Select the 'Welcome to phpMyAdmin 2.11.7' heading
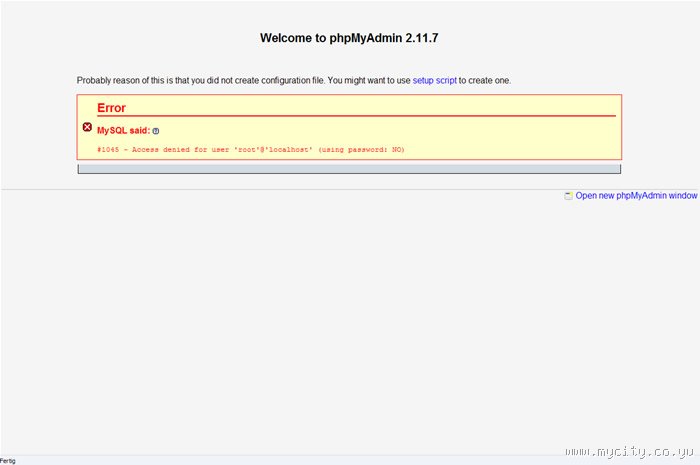Image resolution: width=700 pixels, height=465 pixels. [349, 38]
